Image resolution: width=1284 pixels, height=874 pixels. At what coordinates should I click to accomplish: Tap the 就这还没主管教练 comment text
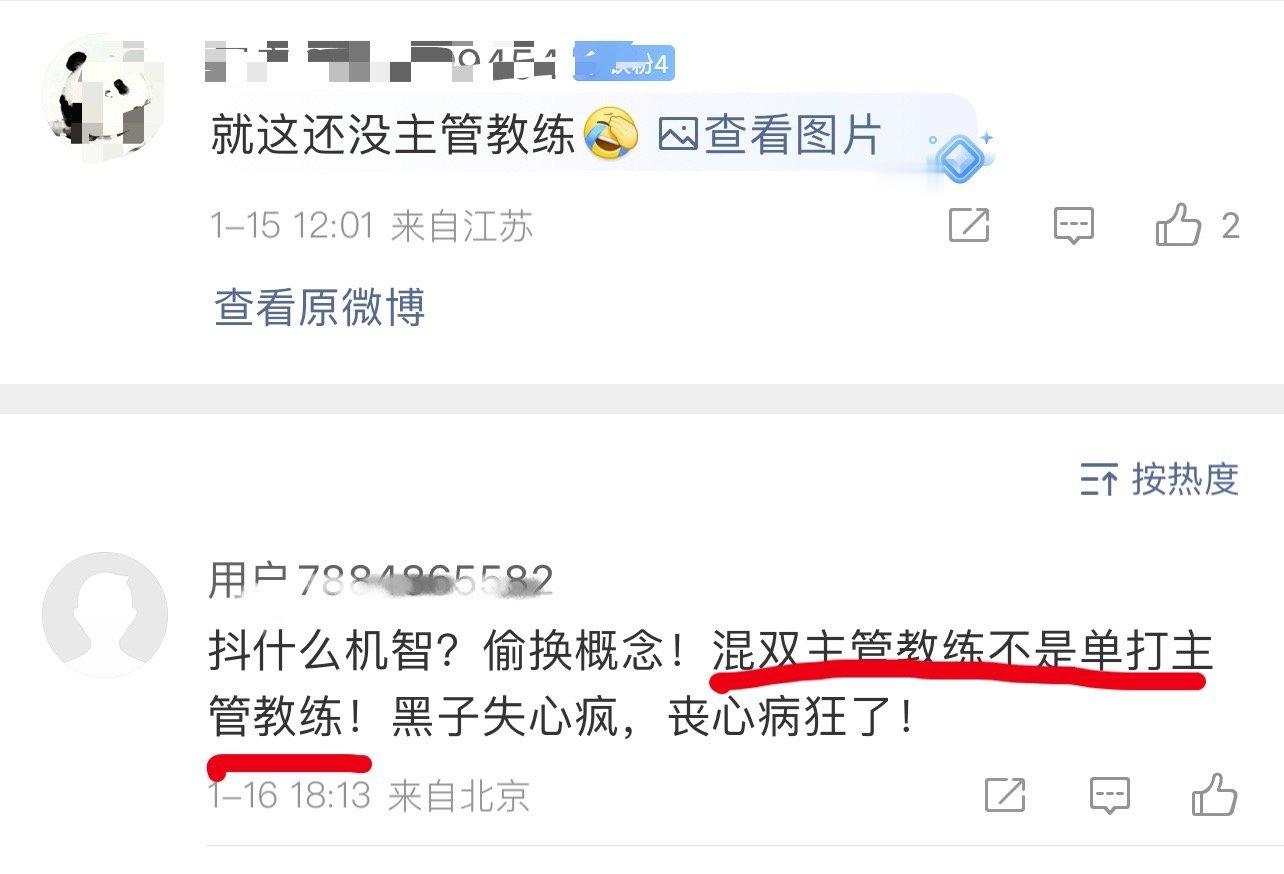point(393,135)
